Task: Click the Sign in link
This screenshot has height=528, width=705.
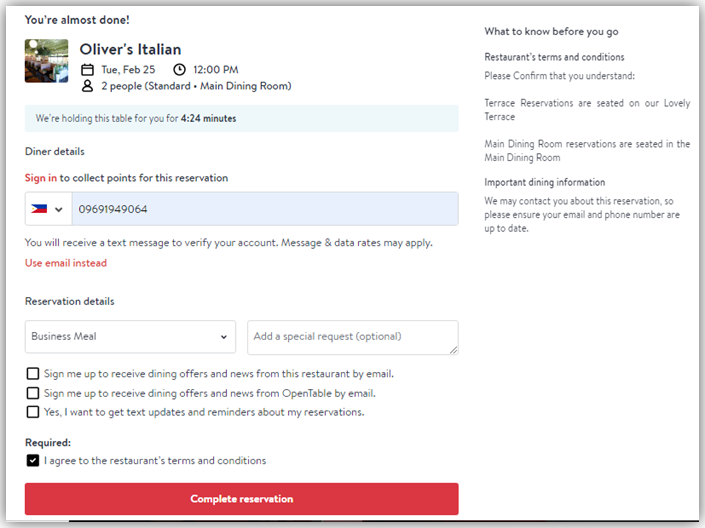Action: (x=41, y=178)
